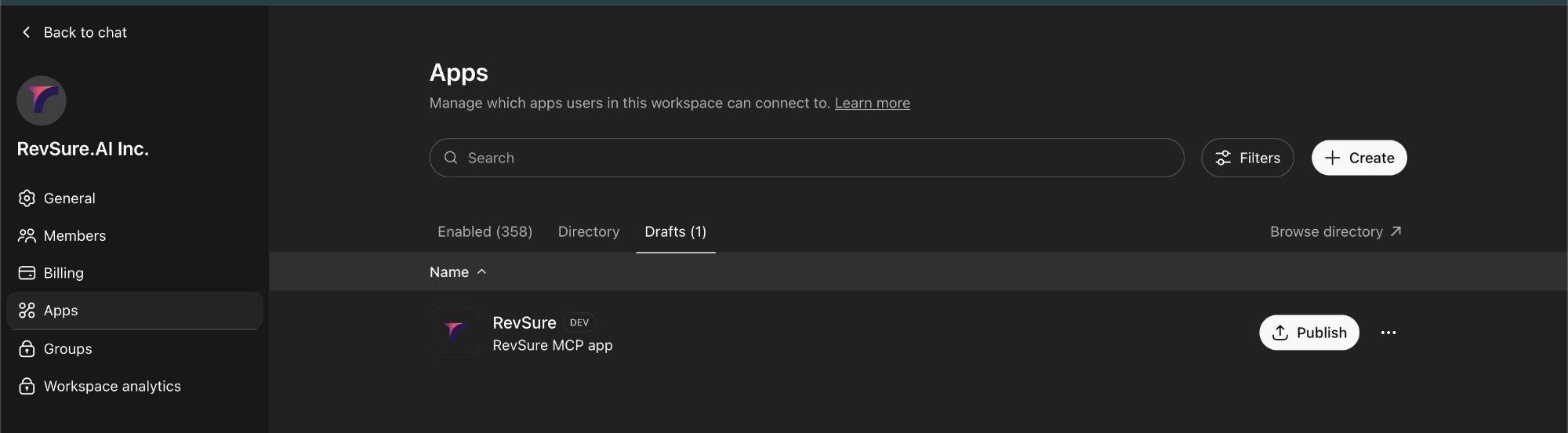This screenshot has width=1568, height=433.
Task: Click the RevSure.AI Inc. workspace name
Action: point(83,149)
